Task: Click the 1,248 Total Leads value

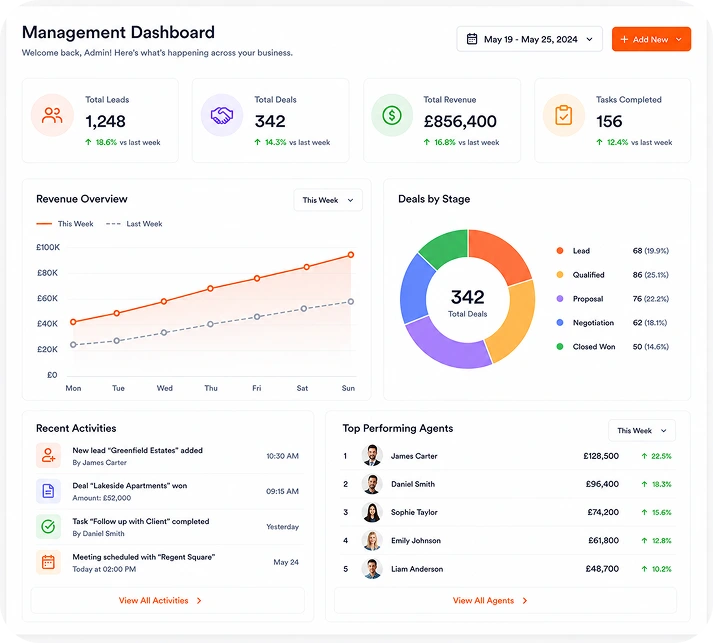Action: pos(105,121)
